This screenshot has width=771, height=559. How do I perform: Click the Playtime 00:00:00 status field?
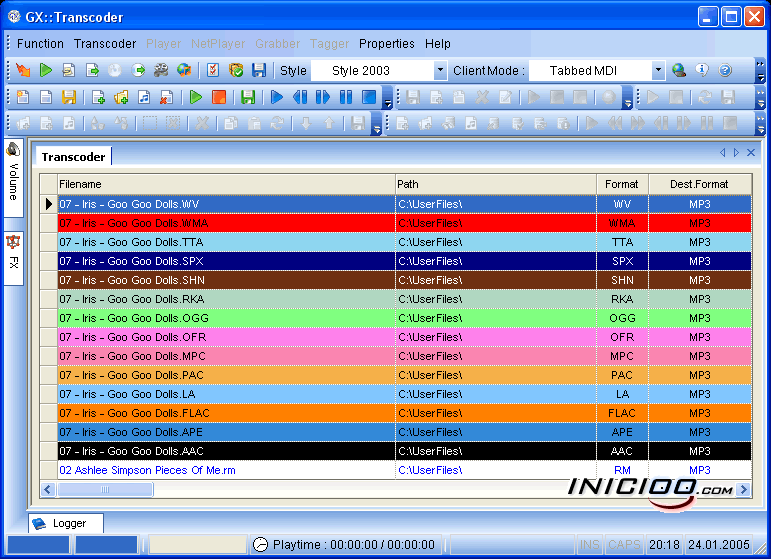(x=346, y=545)
